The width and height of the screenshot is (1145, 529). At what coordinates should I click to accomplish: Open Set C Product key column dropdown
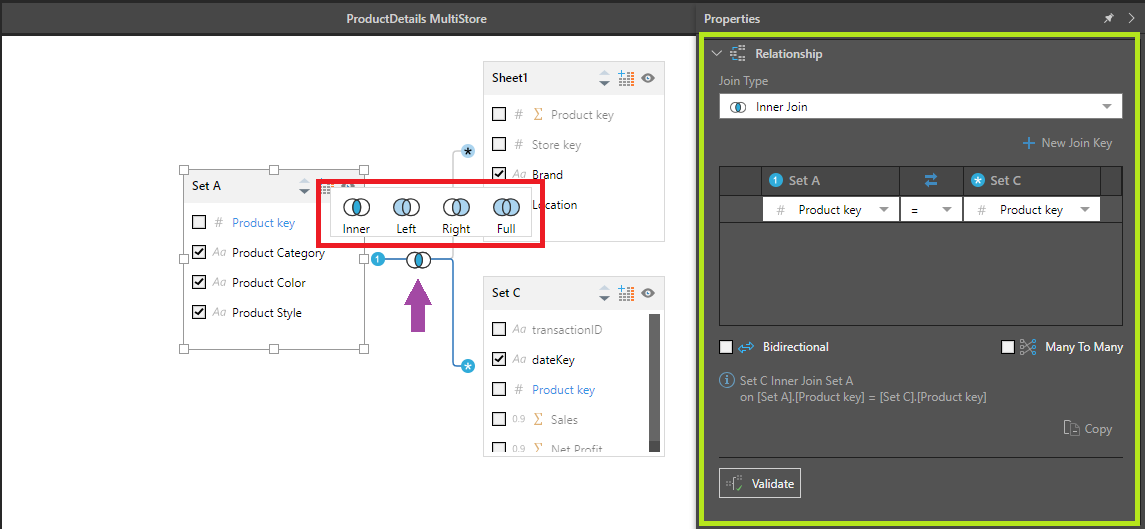(1031, 210)
